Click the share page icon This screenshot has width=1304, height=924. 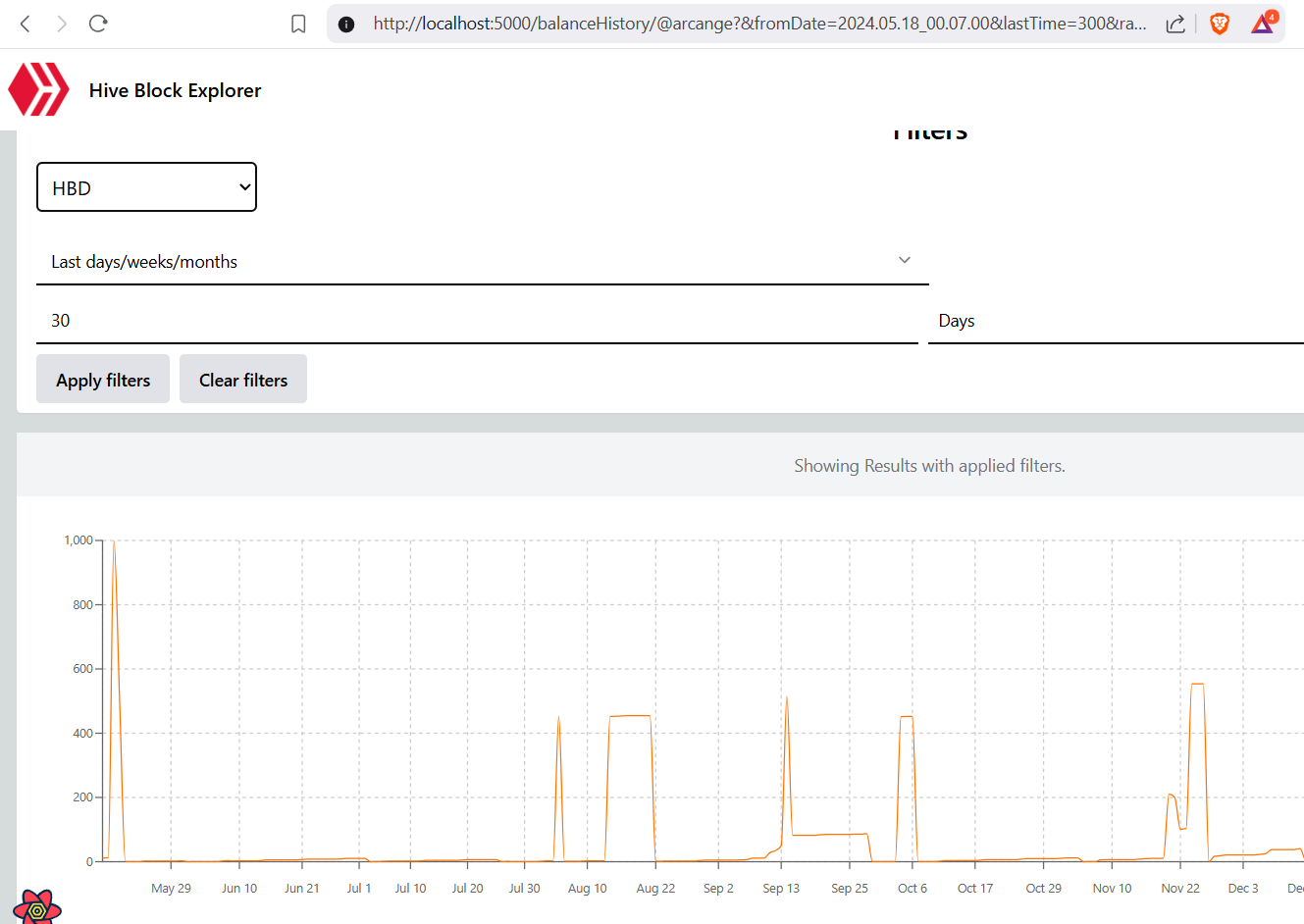[x=1174, y=24]
